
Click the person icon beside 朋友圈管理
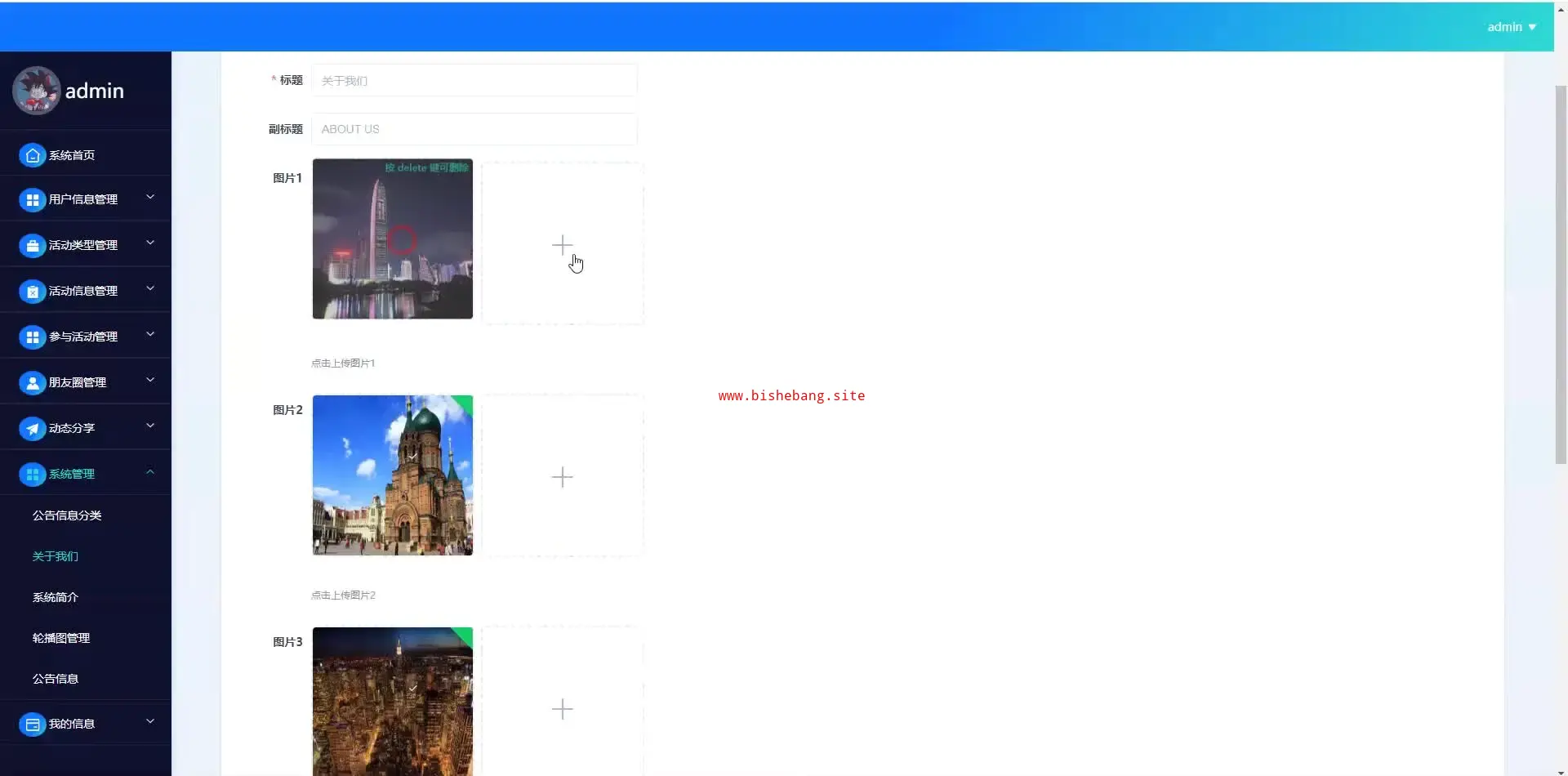(33, 382)
